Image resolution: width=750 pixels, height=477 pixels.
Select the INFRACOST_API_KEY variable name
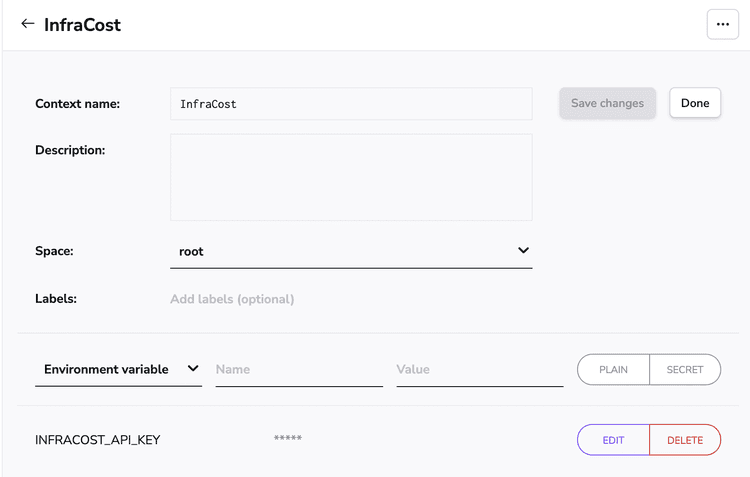(x=97, y=440)
